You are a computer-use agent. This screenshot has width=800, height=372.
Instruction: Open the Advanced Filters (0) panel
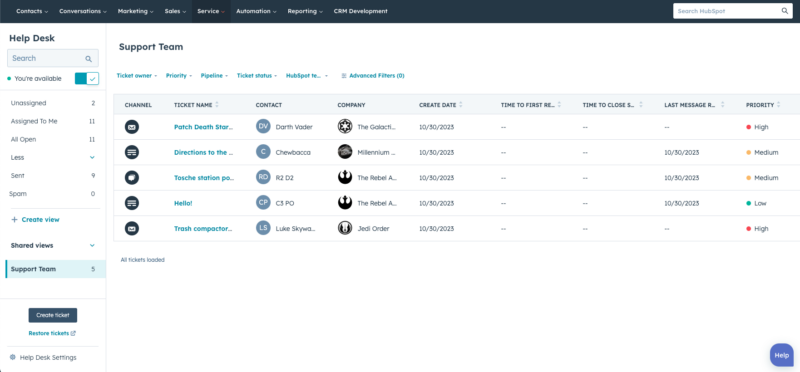pyautogui.click(x=372, y=76)
